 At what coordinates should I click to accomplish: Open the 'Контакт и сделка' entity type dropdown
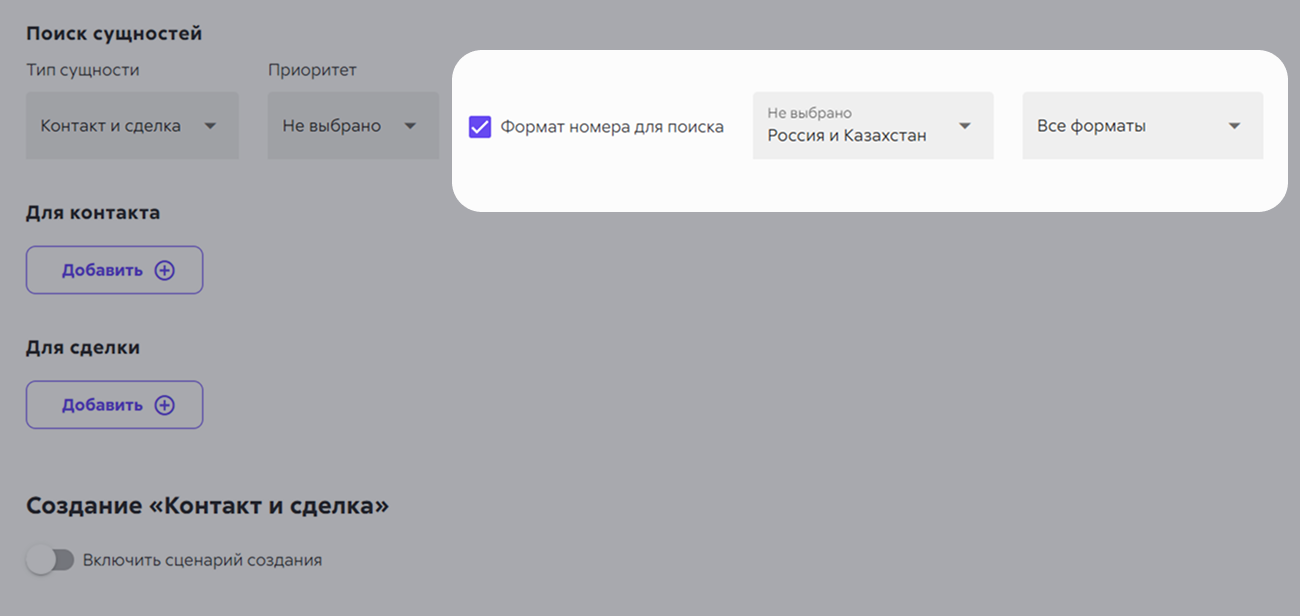pos(132,126)
